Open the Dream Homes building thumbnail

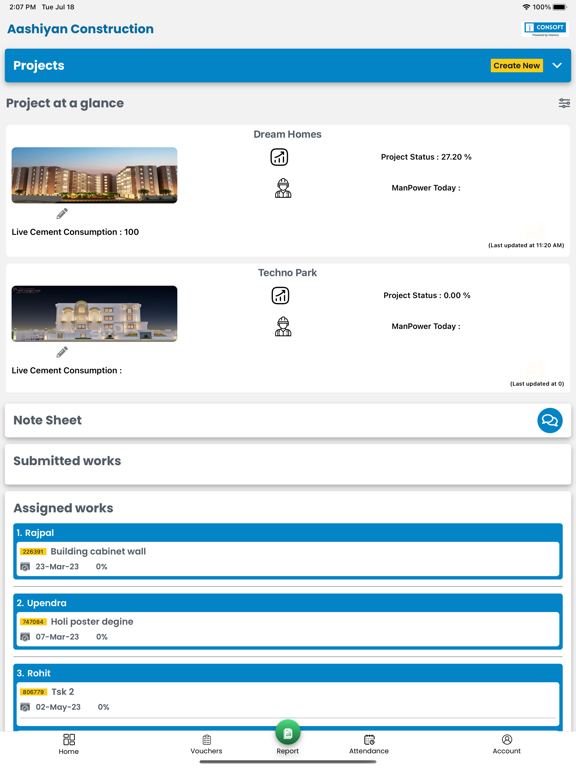tap(95, 175)
